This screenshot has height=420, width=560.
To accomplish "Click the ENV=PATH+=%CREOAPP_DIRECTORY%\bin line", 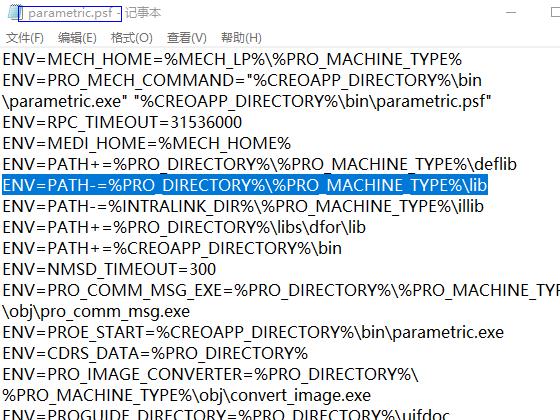I will pyautogui.click(x=172, y=248).
